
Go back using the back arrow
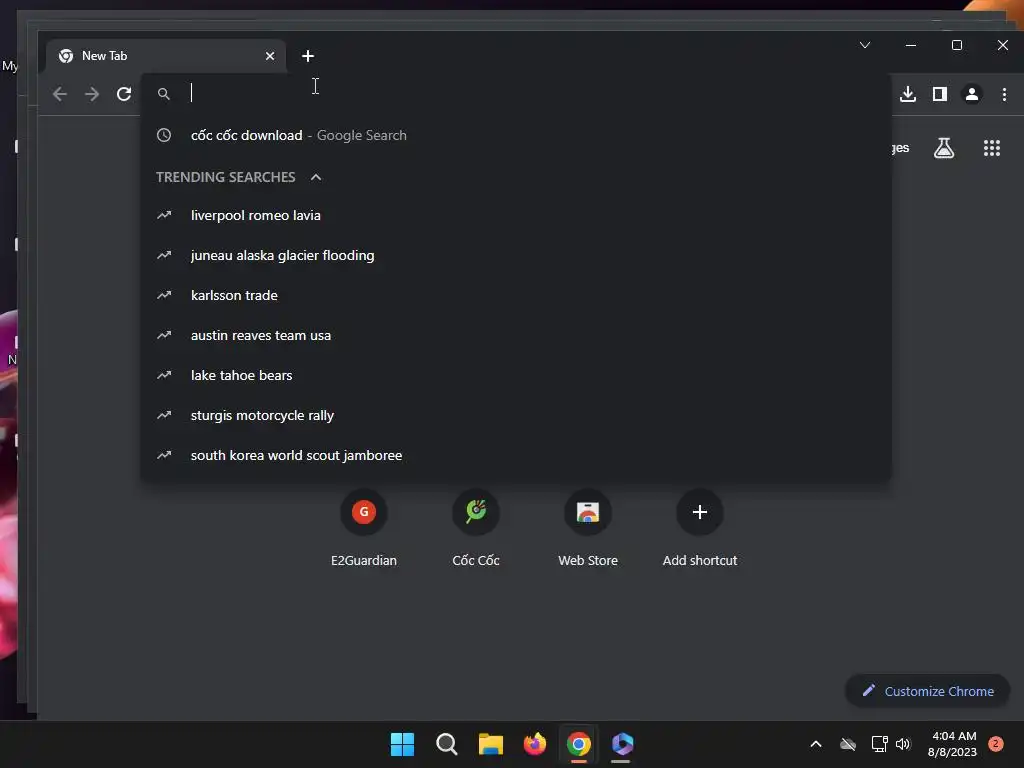60,94
